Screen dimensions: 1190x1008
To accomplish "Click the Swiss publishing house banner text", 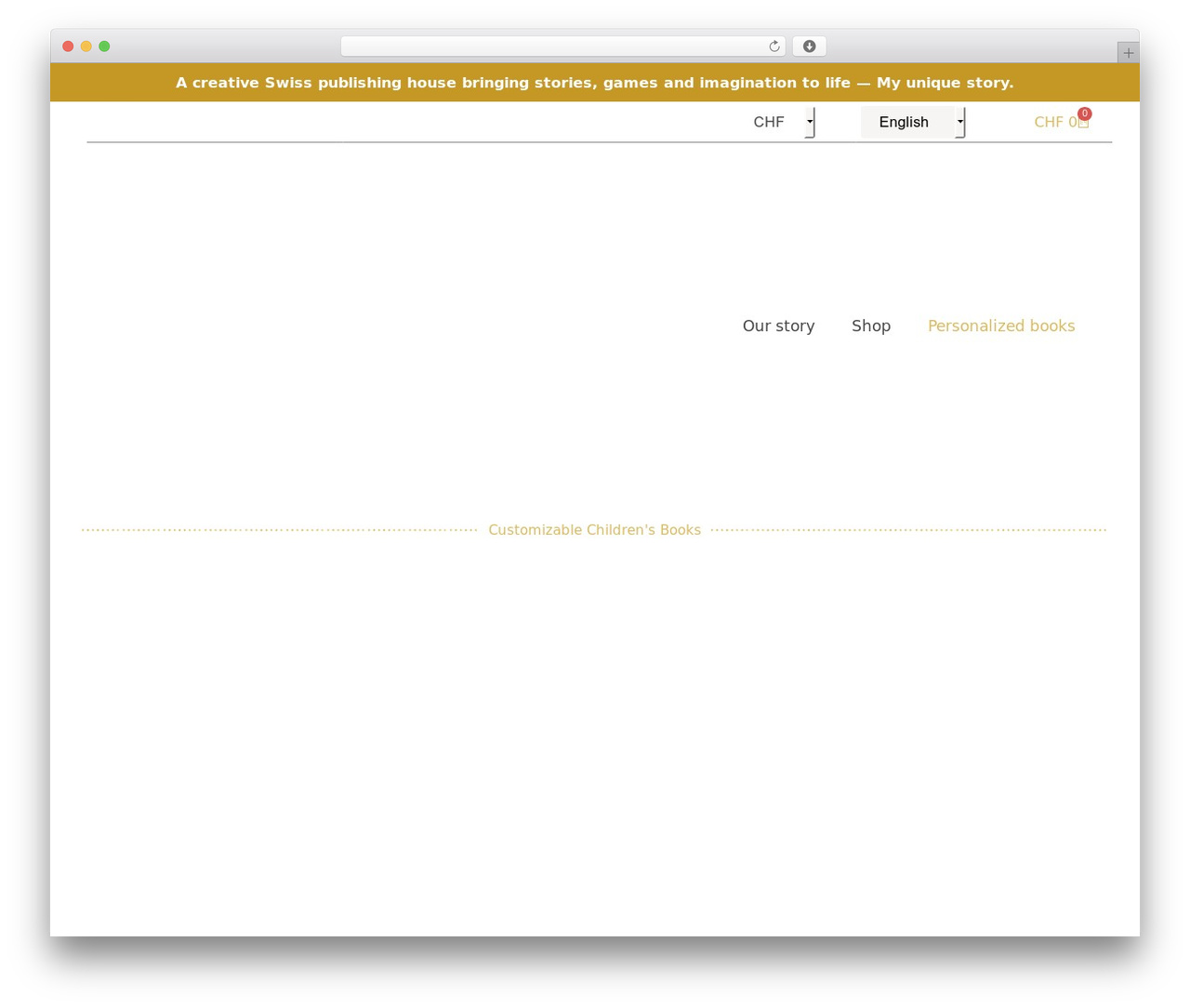I will [x=595, y=83].
